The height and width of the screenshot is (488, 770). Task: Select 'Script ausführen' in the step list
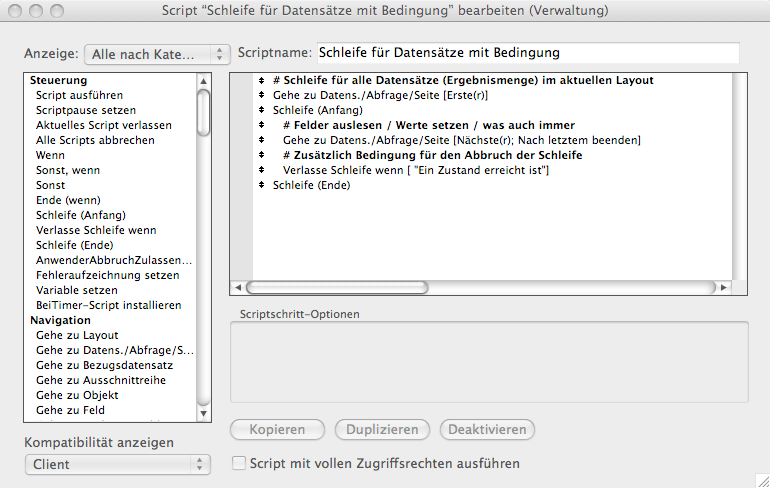(x=79, y=95)
